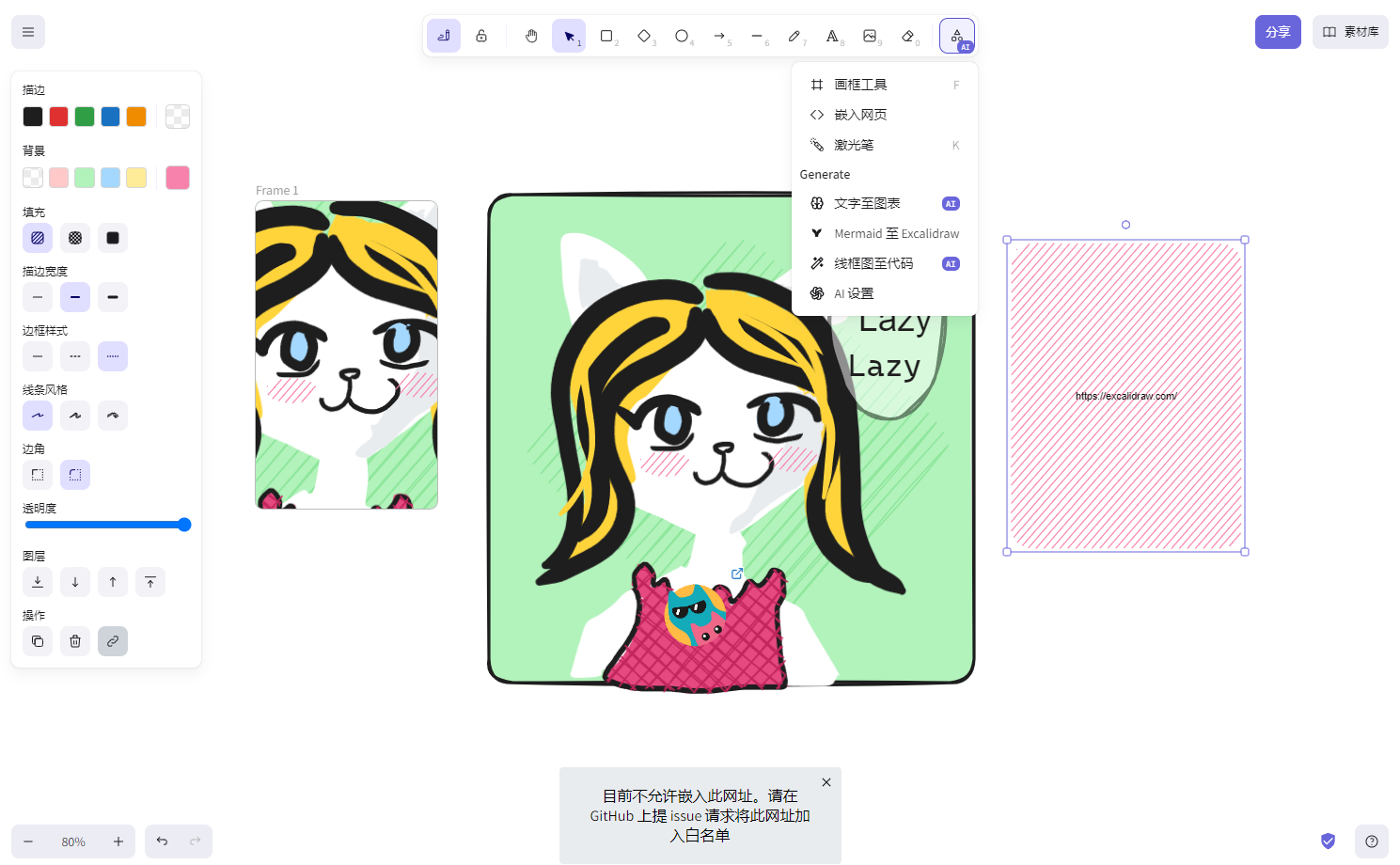This screenshot has width=1400, height=865.
Task: Click the toolbar sidebar toggle icon
Action: click(x=444, y=36)
